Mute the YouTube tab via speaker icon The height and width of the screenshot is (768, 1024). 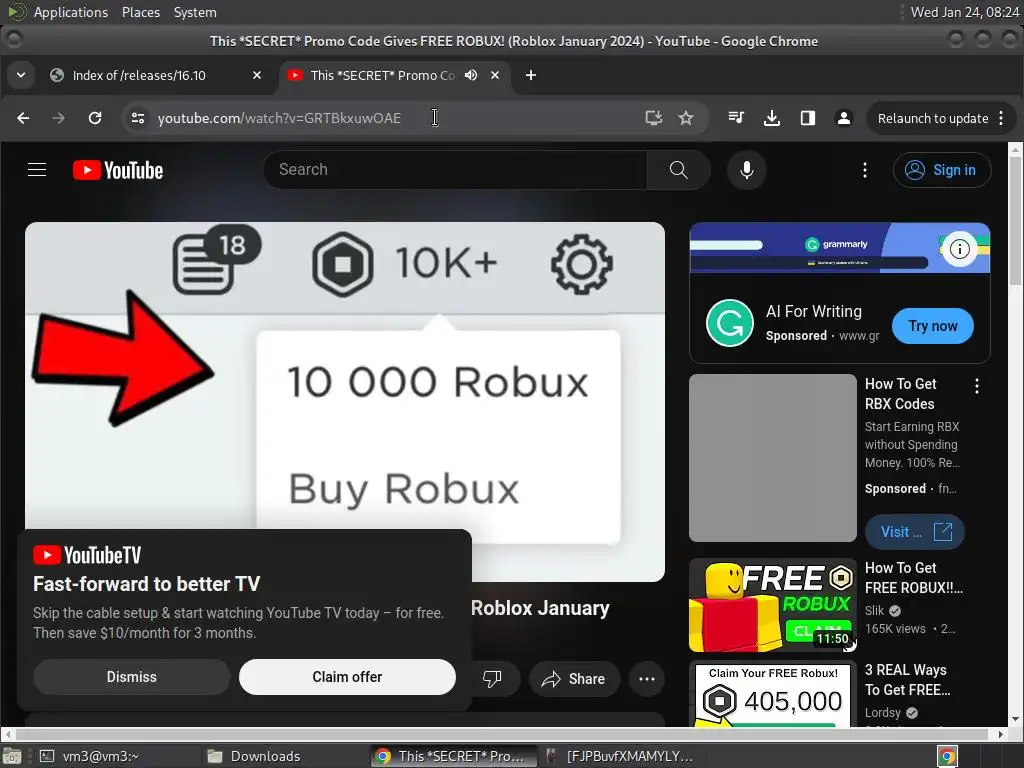tap(471, 75)
